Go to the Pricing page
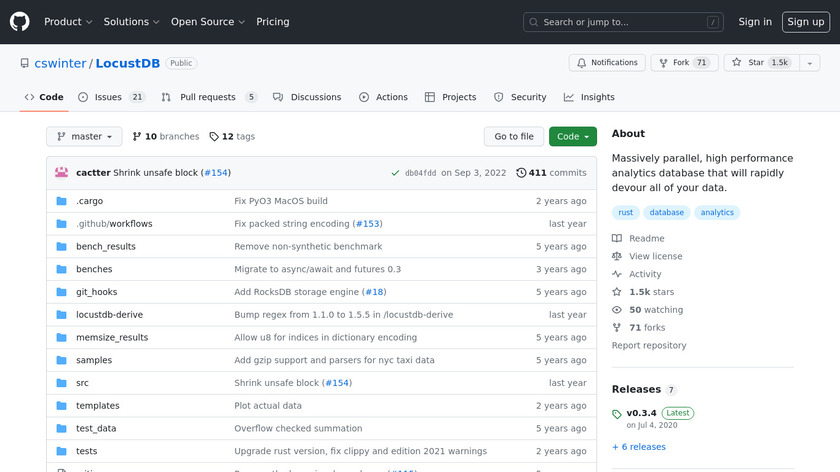The image size is (840, 472). point(273,22)
